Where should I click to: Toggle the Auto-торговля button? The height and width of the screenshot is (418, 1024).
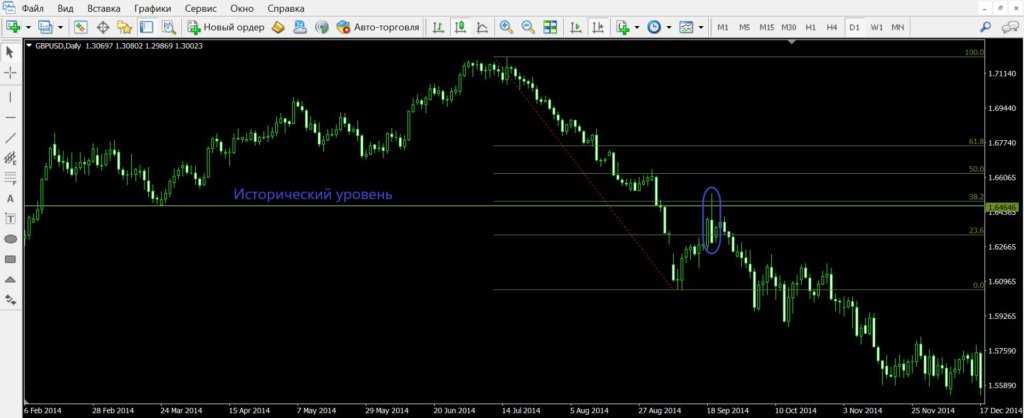[378, 27]
